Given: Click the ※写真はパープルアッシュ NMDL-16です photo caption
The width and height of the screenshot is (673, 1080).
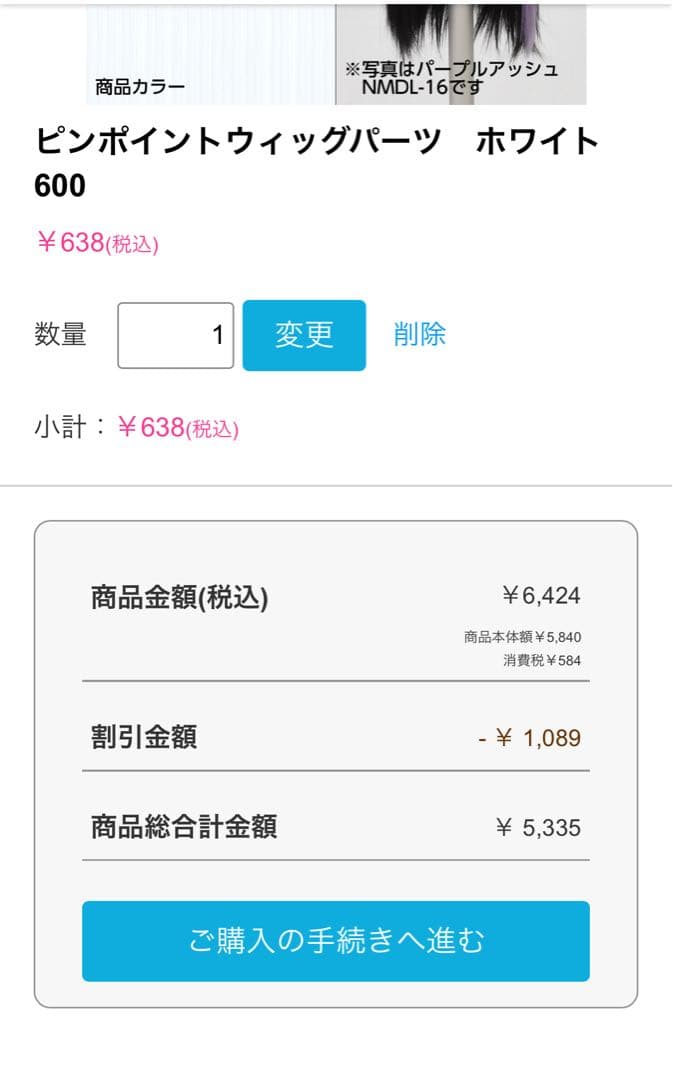Looking at the screenshot, I should [x=451, y=79].
